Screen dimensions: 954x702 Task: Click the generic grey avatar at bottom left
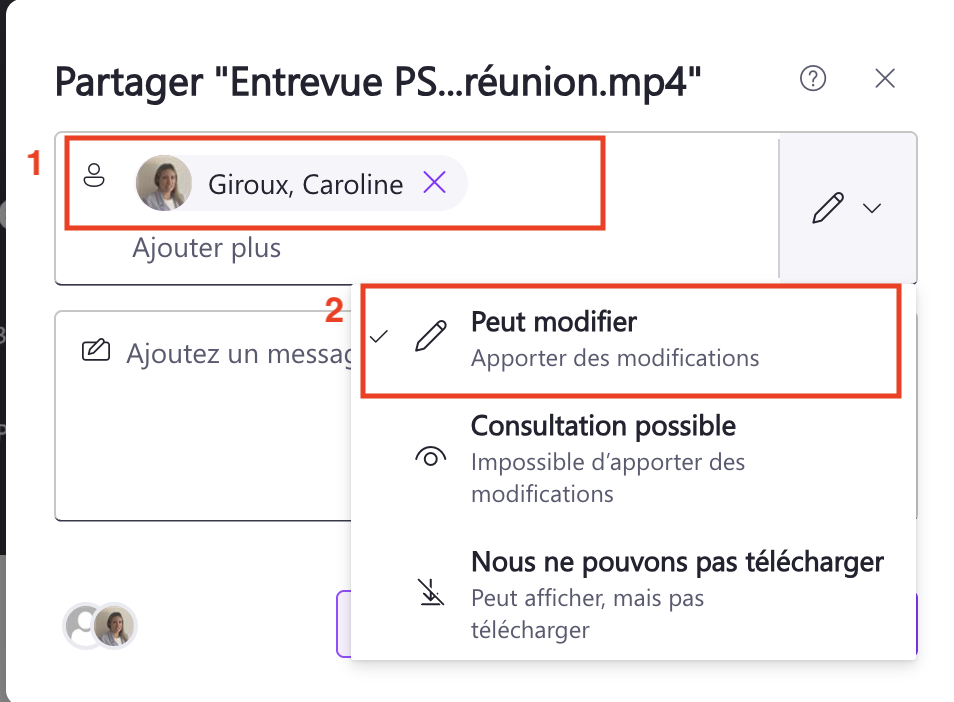pyautogui.click(x=81, y=626)
